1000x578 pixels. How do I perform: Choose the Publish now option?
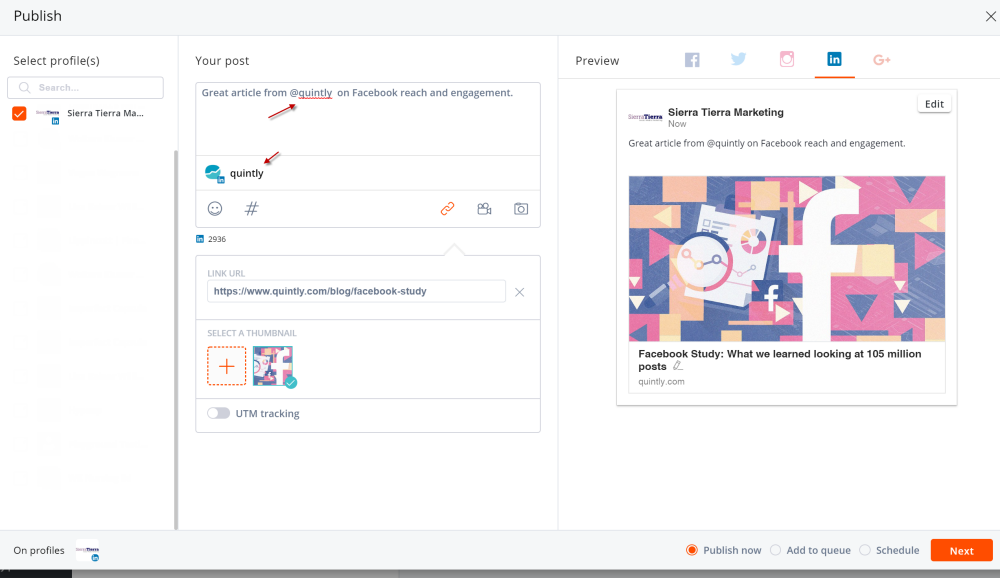point(691,550)
